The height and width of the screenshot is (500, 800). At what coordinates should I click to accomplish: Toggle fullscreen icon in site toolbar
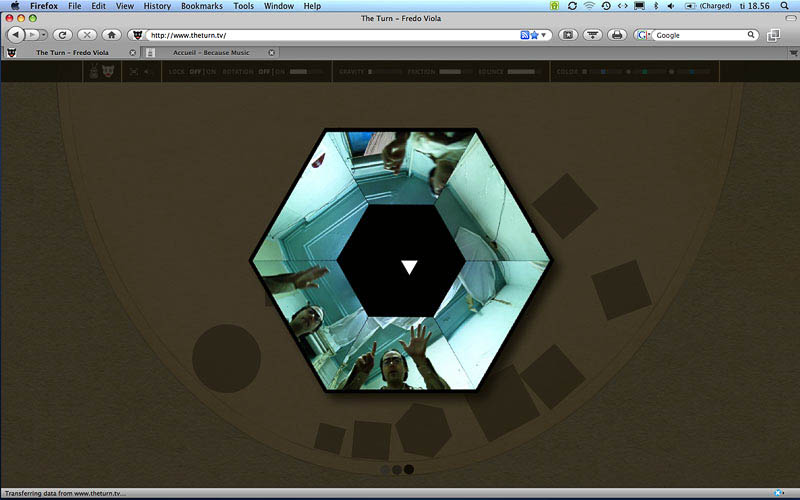click(x=134, y=71)
